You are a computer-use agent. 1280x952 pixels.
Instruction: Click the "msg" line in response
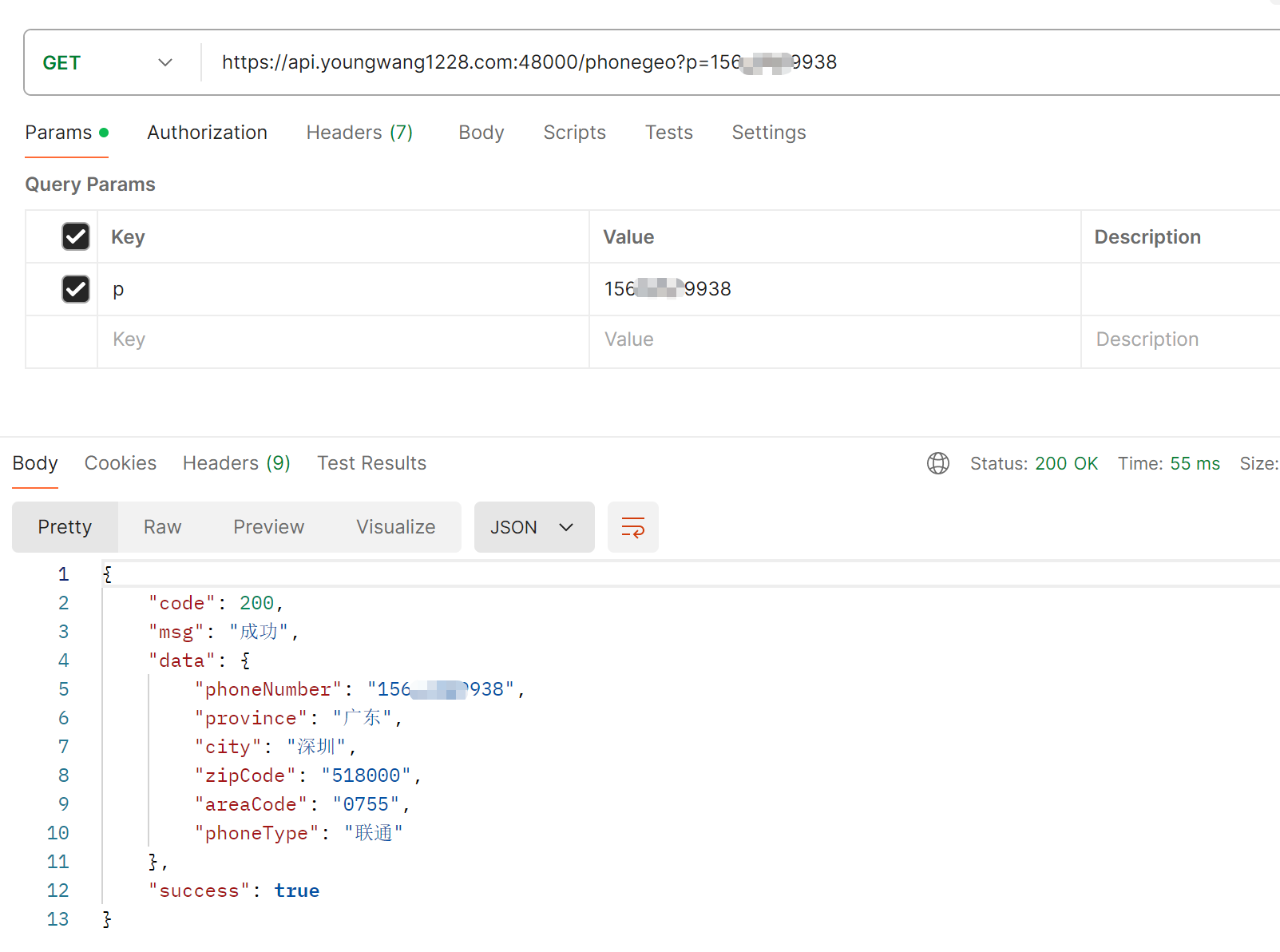click(x=224, y=632)
